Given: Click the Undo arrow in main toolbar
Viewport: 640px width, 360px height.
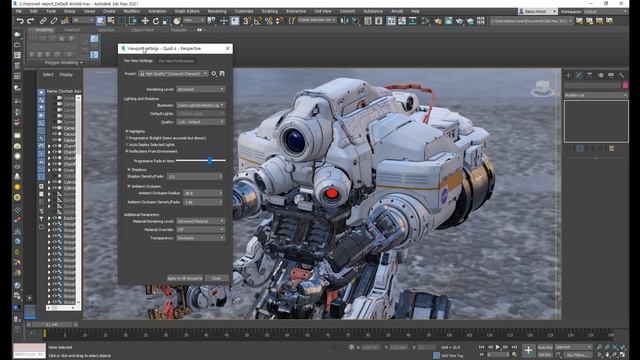Looking at the screenshot, I should tap(20, 20).
